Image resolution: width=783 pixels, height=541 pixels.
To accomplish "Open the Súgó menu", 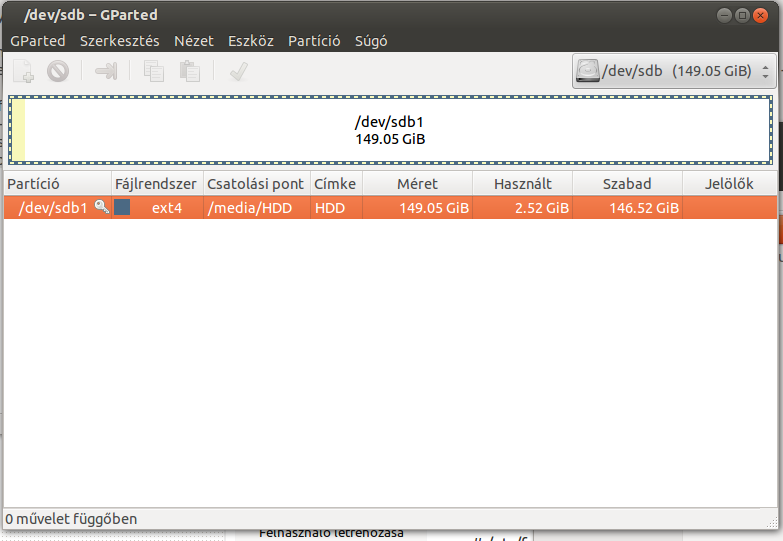I will click(371, 41).
